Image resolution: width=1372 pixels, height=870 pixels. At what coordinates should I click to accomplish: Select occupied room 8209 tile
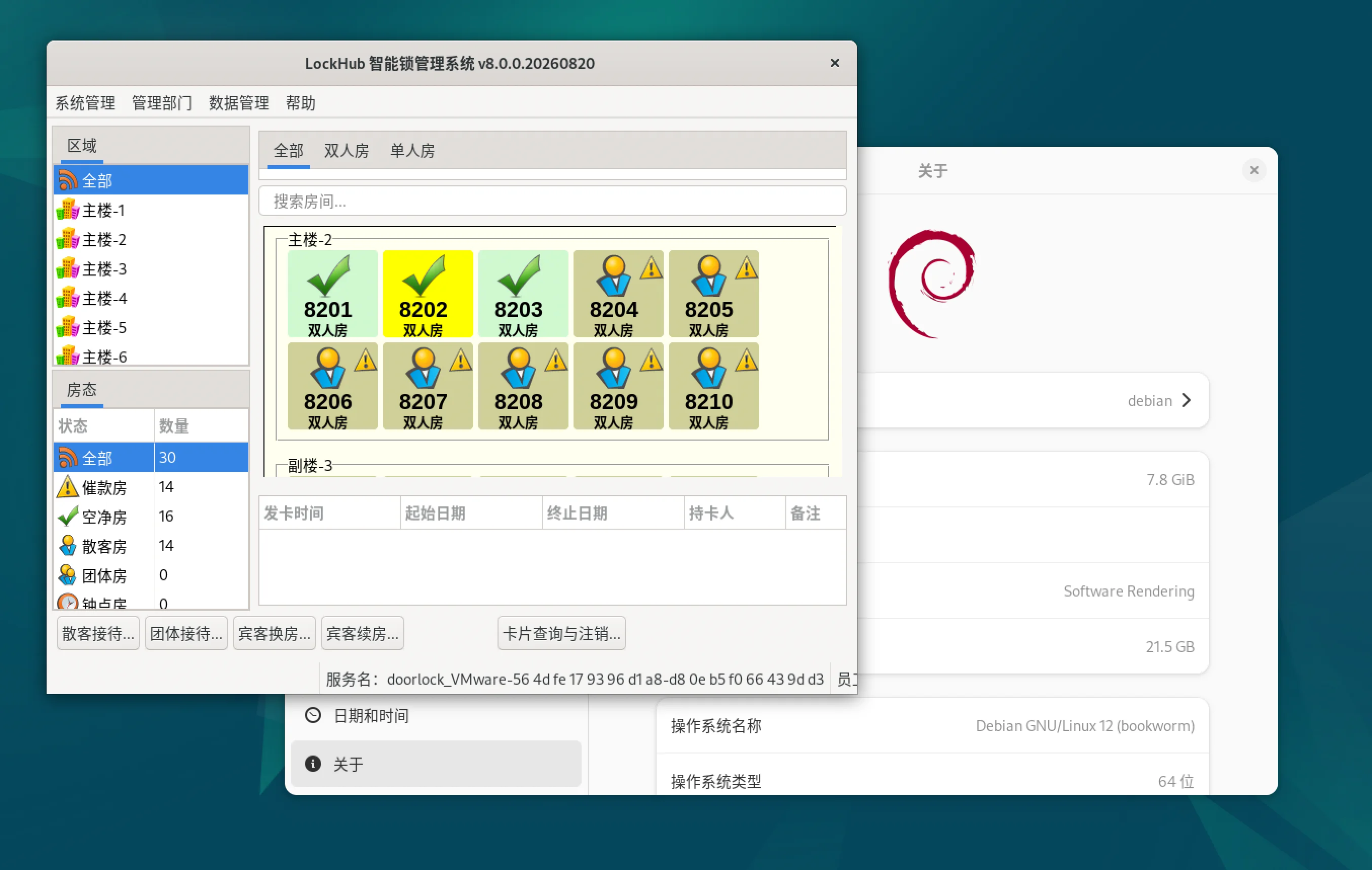pyautogui.click(x=618, y=386)
